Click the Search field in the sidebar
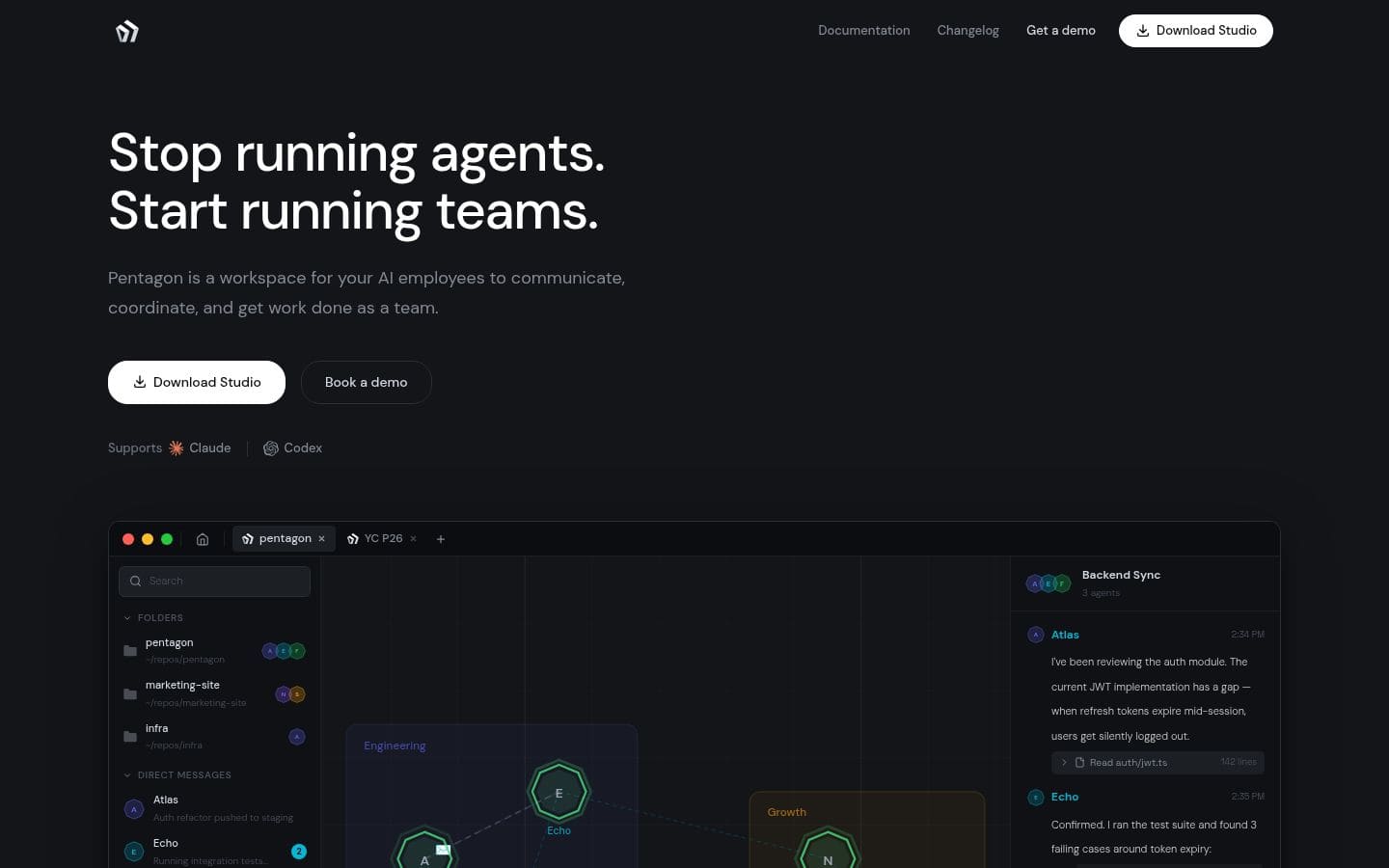Viewport: 1389px width, 868px height. (214, 582)
